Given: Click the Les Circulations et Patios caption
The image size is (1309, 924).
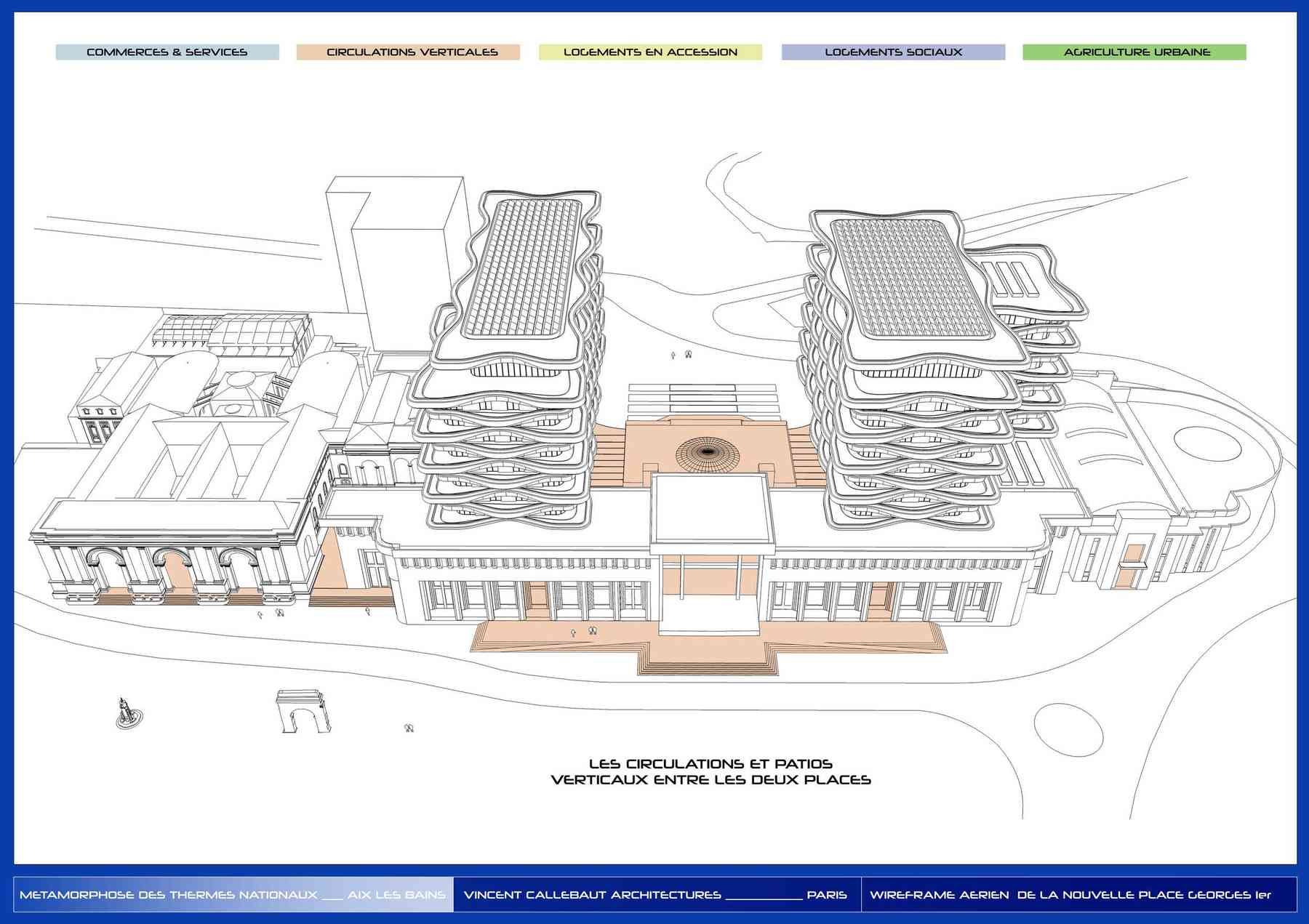Looking at the screenshot, I should point(710,772).
